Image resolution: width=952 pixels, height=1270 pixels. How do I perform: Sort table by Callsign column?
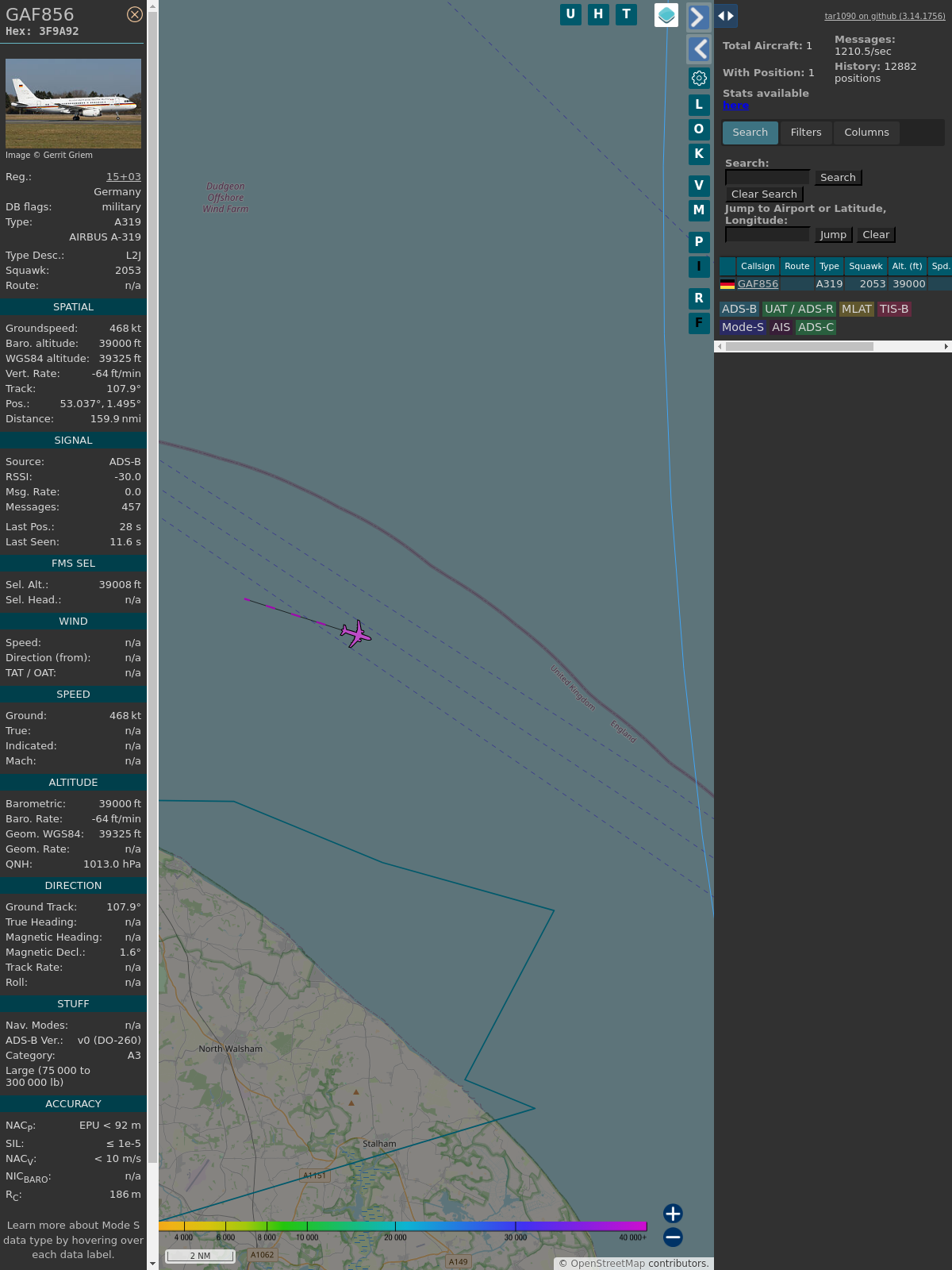coord(758,267)
